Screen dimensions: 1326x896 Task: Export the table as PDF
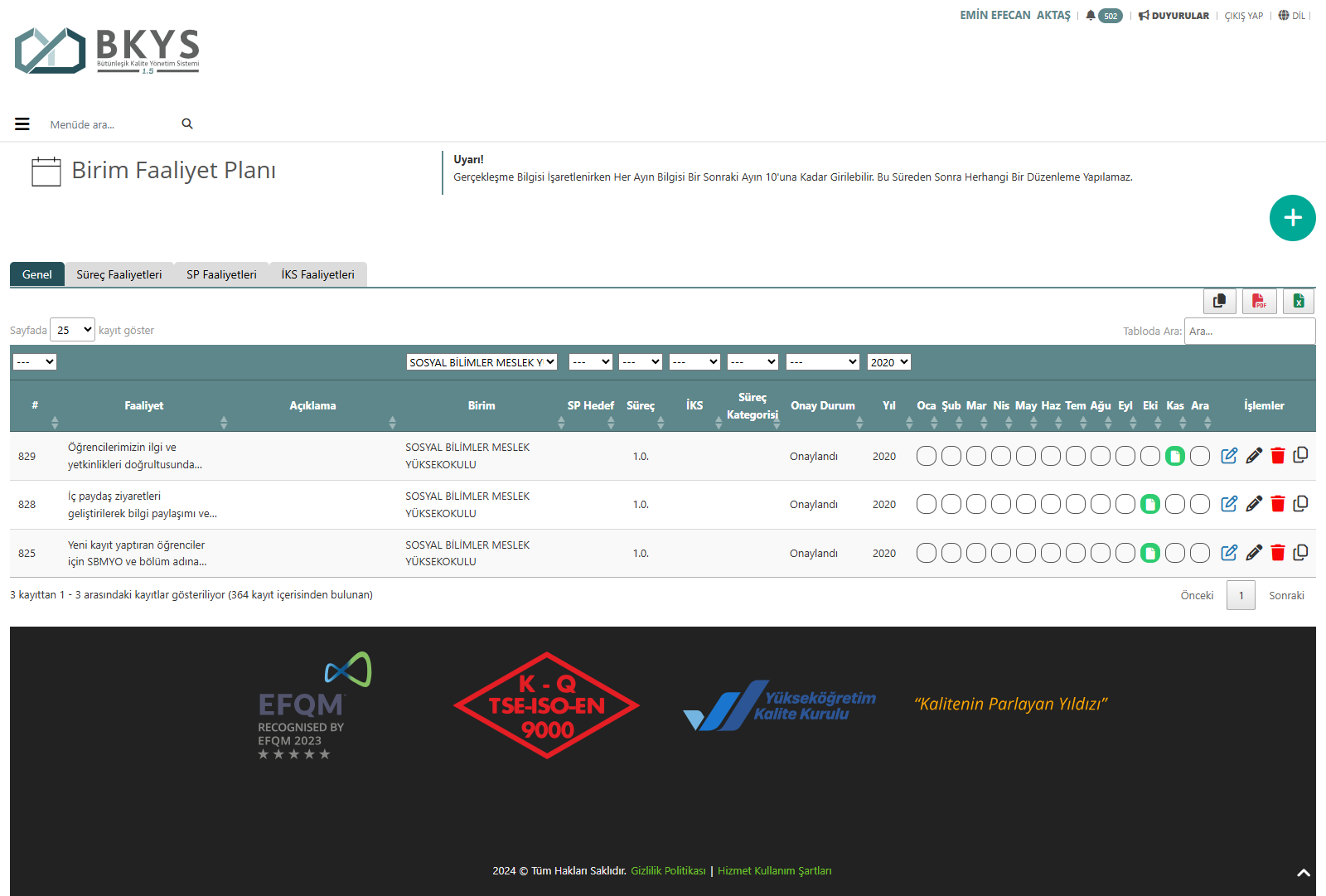(x=1259, y=301)
